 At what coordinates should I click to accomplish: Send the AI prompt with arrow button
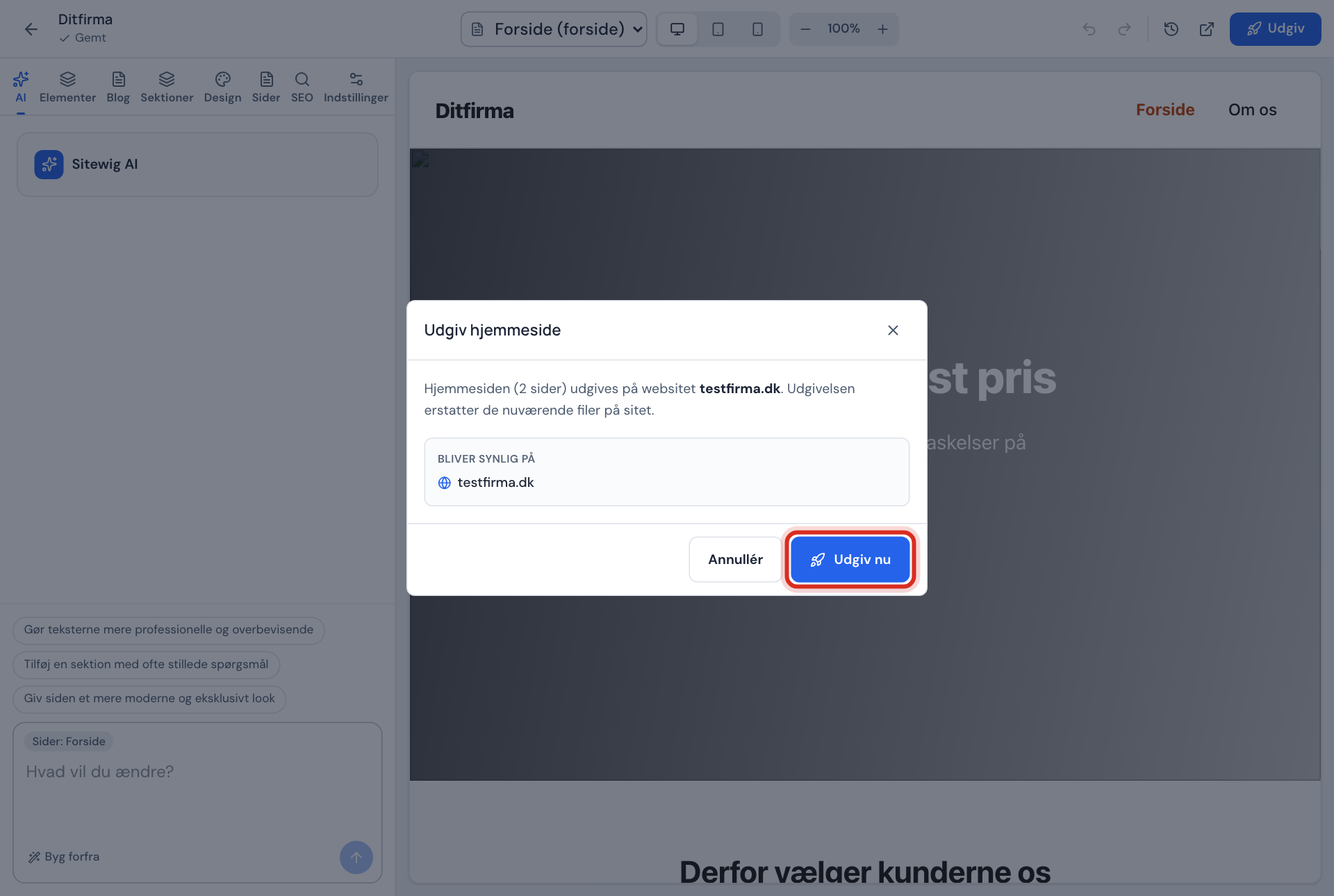click(356, 857)
